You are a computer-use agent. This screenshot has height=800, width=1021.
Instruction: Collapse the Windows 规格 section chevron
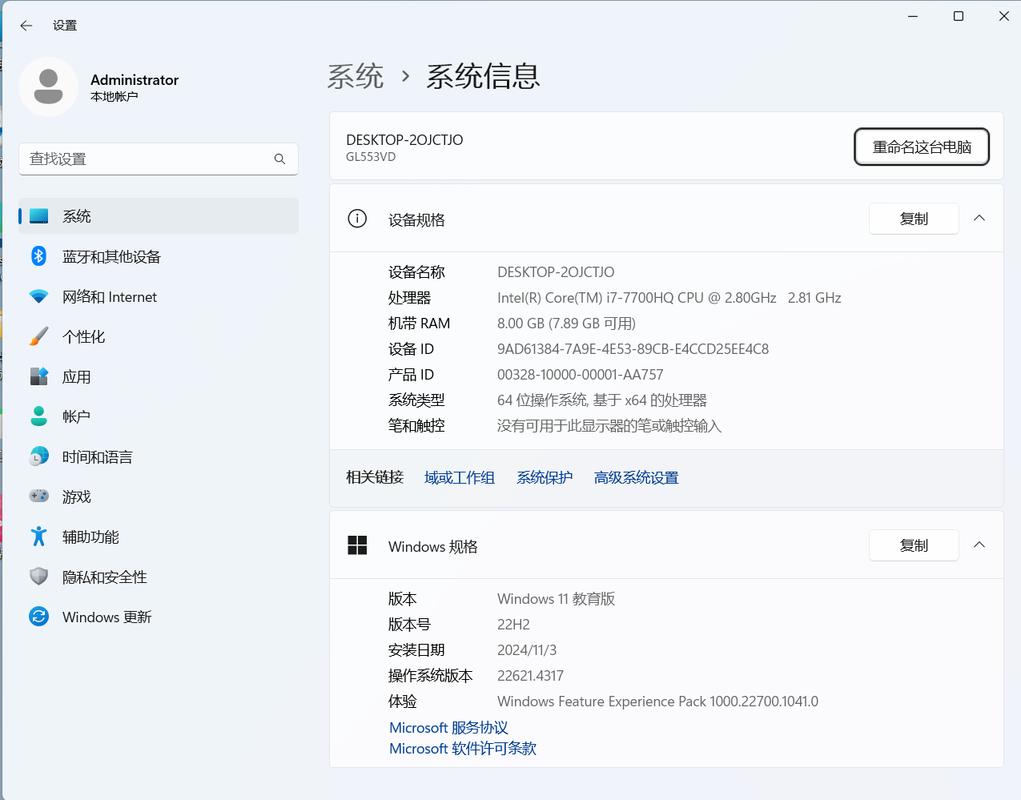tap(979, 545)
